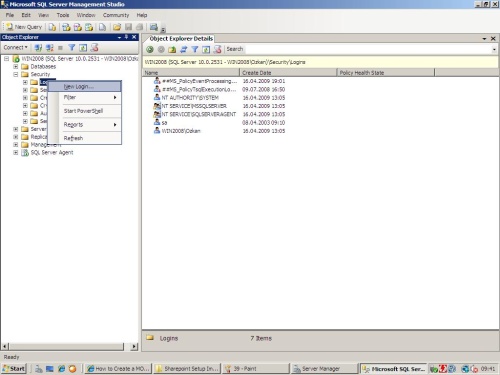Sort by the Name column header

coord(191,73)
